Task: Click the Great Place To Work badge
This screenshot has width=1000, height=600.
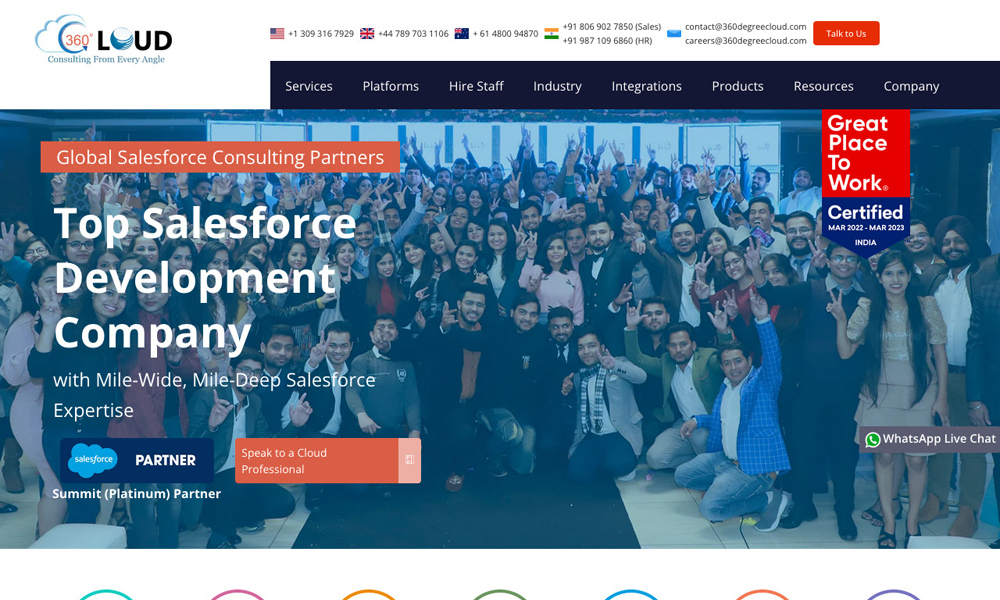Action: pyautogui.click(x=865, y=180)
